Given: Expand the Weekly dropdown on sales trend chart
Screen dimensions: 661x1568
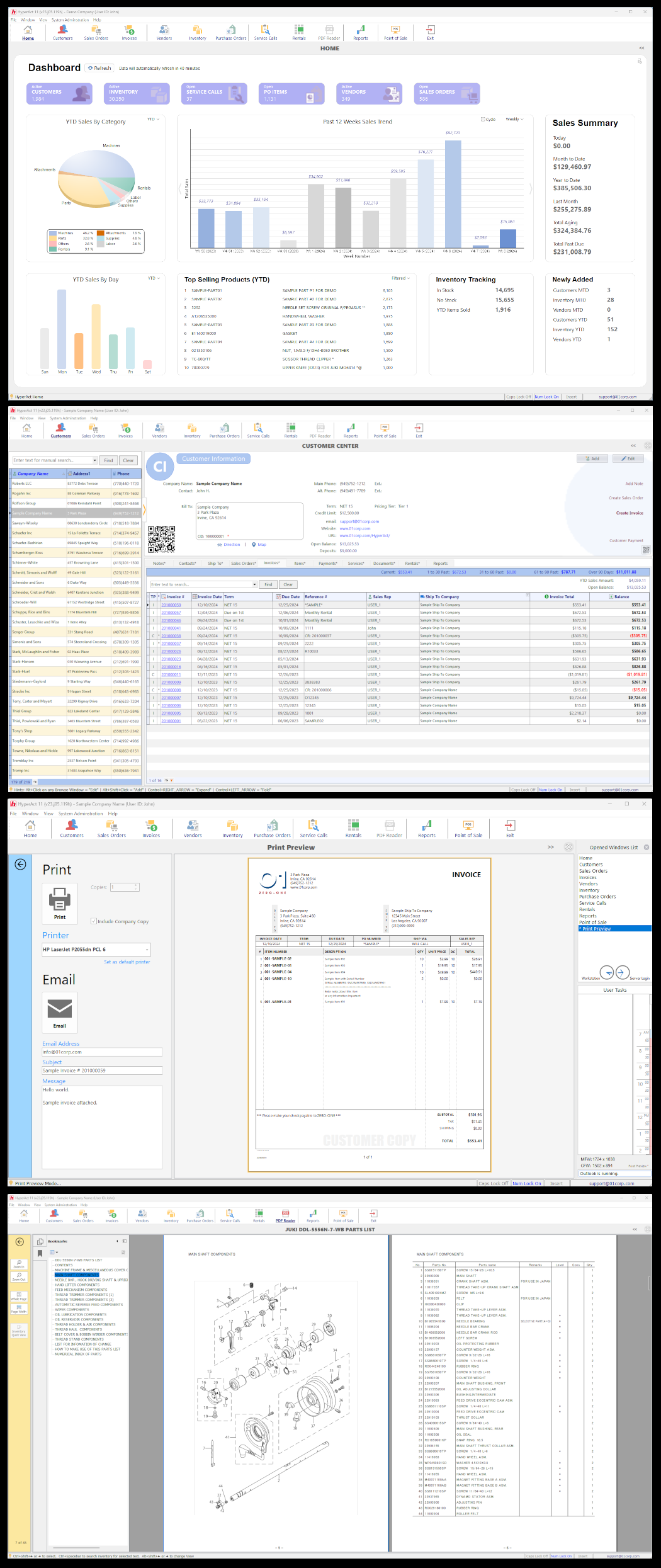Looking at the screenshot, I should 515,119.
